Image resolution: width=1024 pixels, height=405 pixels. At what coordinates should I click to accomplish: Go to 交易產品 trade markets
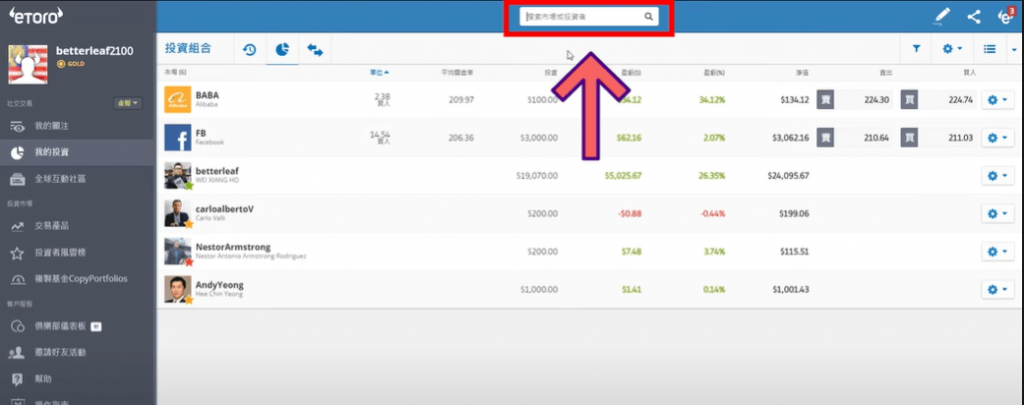point(78,226)
